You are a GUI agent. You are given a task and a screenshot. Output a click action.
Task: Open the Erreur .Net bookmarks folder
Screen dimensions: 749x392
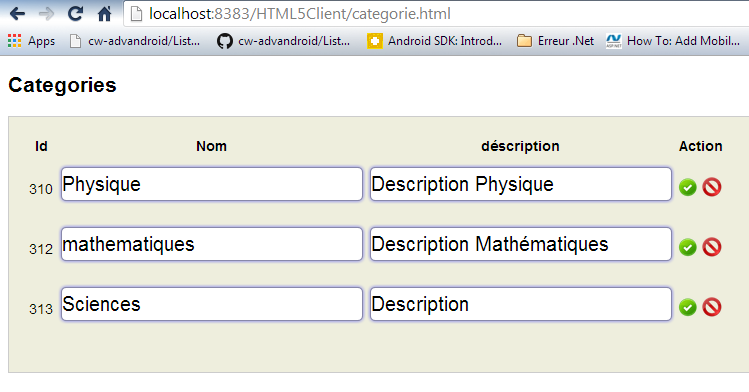[x=556, y=41]
